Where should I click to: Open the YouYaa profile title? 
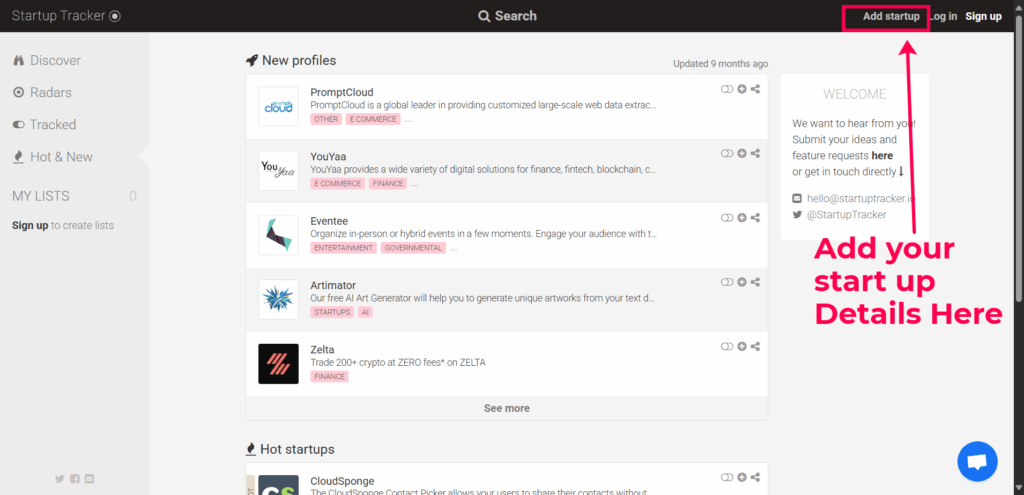tap(328, 156)
